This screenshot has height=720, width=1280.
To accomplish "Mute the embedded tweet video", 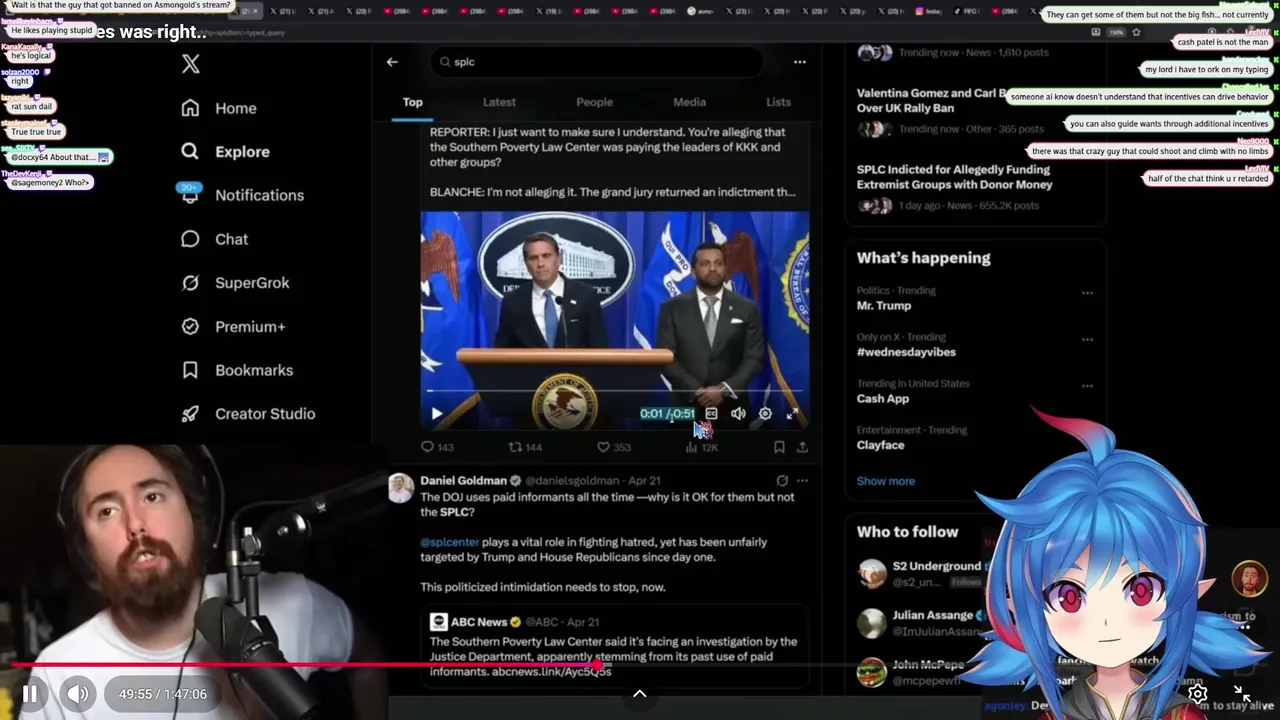I will [x=738, y=414].
